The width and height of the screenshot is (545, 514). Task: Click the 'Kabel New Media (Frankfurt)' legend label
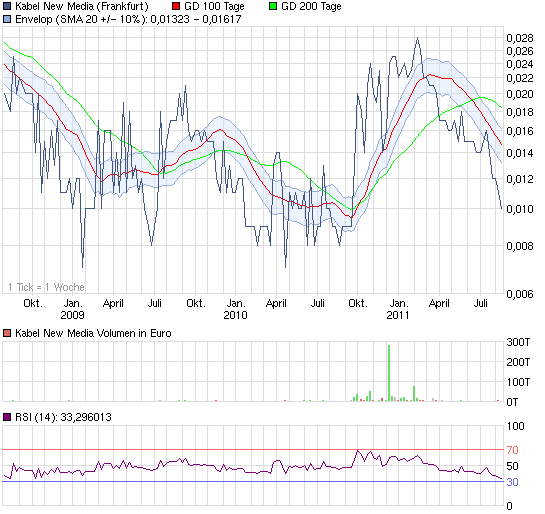tap(82, 6)
